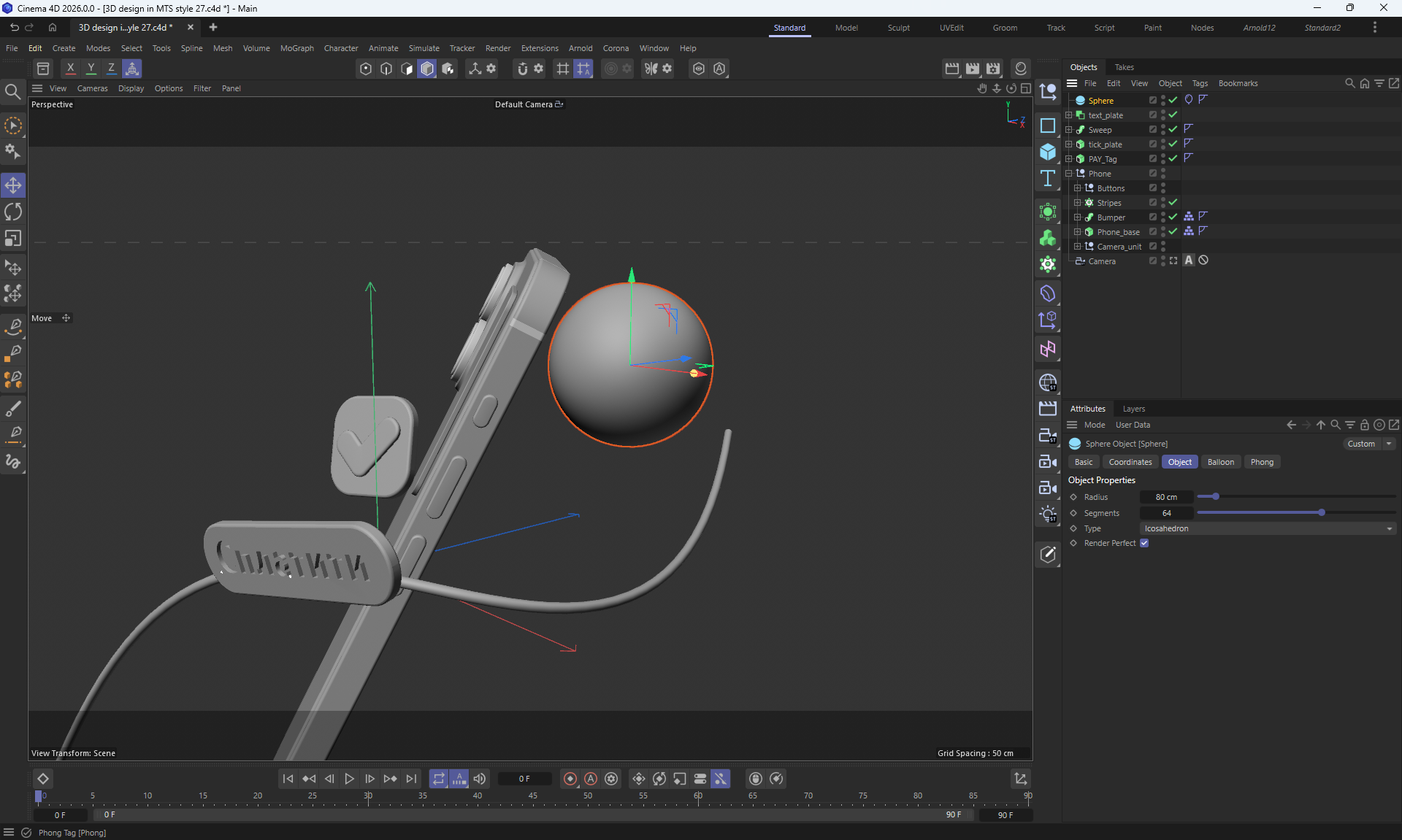Collapse the Phone hierarchy

point(1069,174)
